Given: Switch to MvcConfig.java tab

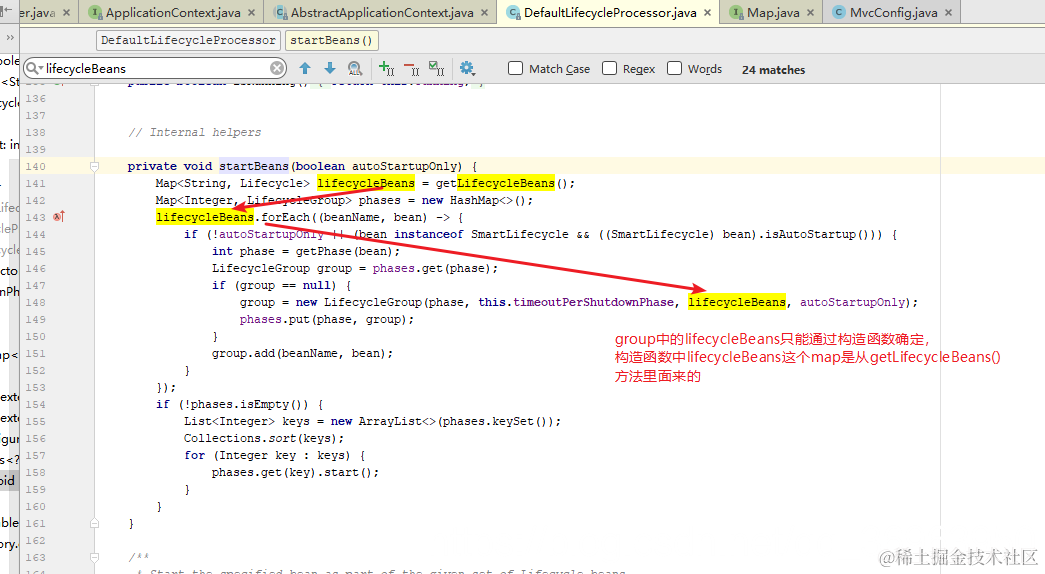Looking at the screenshot, I should tap(892, 13).
